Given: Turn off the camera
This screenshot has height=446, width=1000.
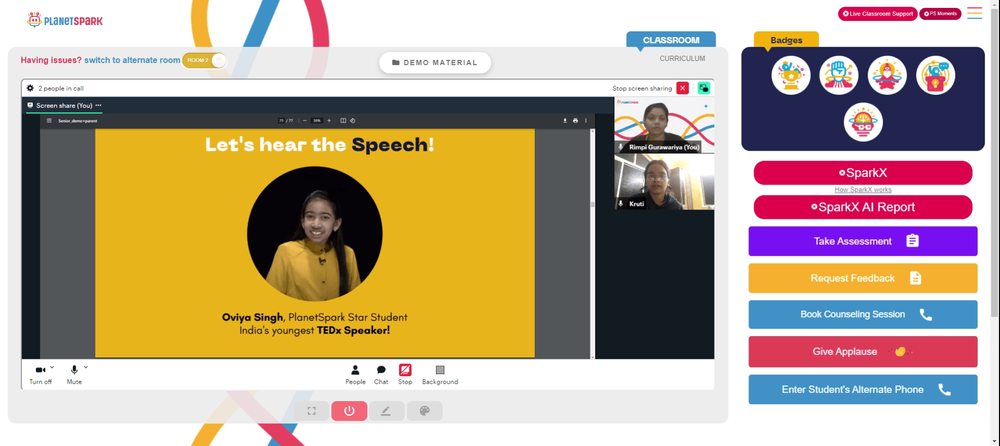Looking at the screenshot, I should point(40,374).
